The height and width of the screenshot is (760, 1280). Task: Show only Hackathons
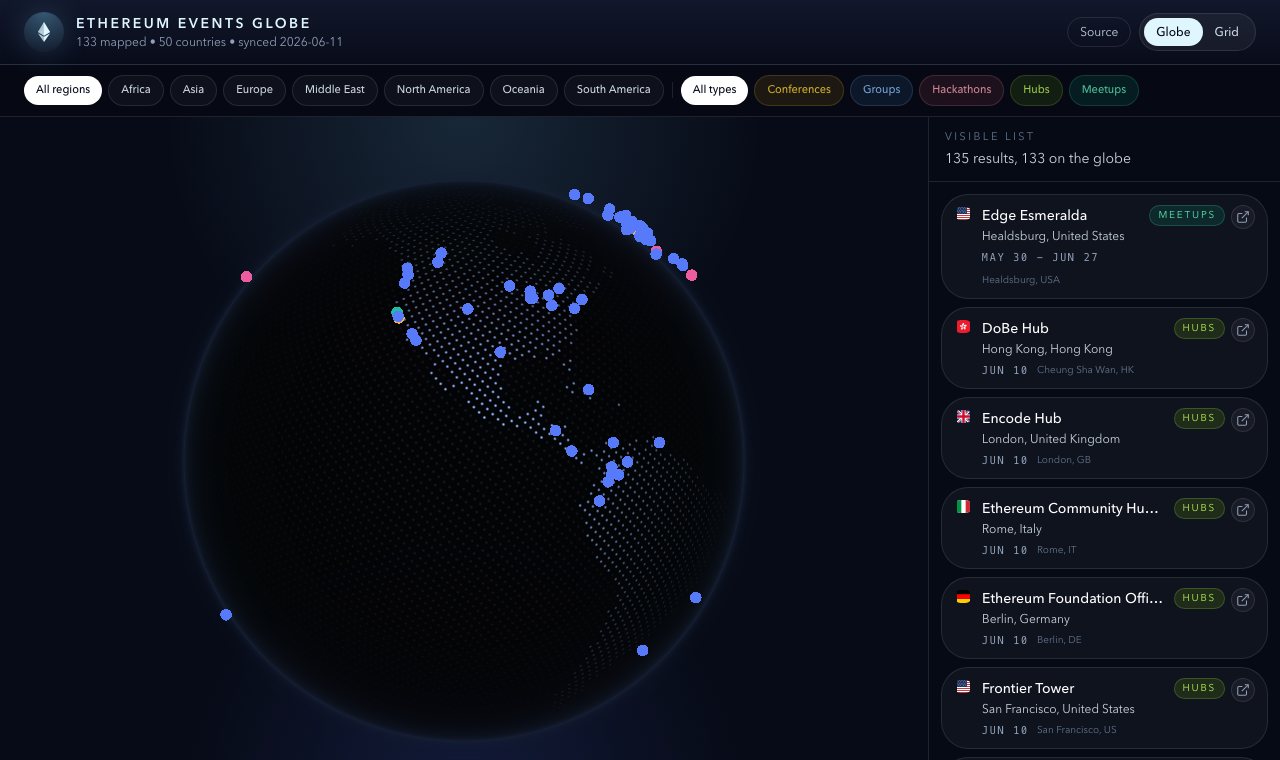tap(961, 90)
